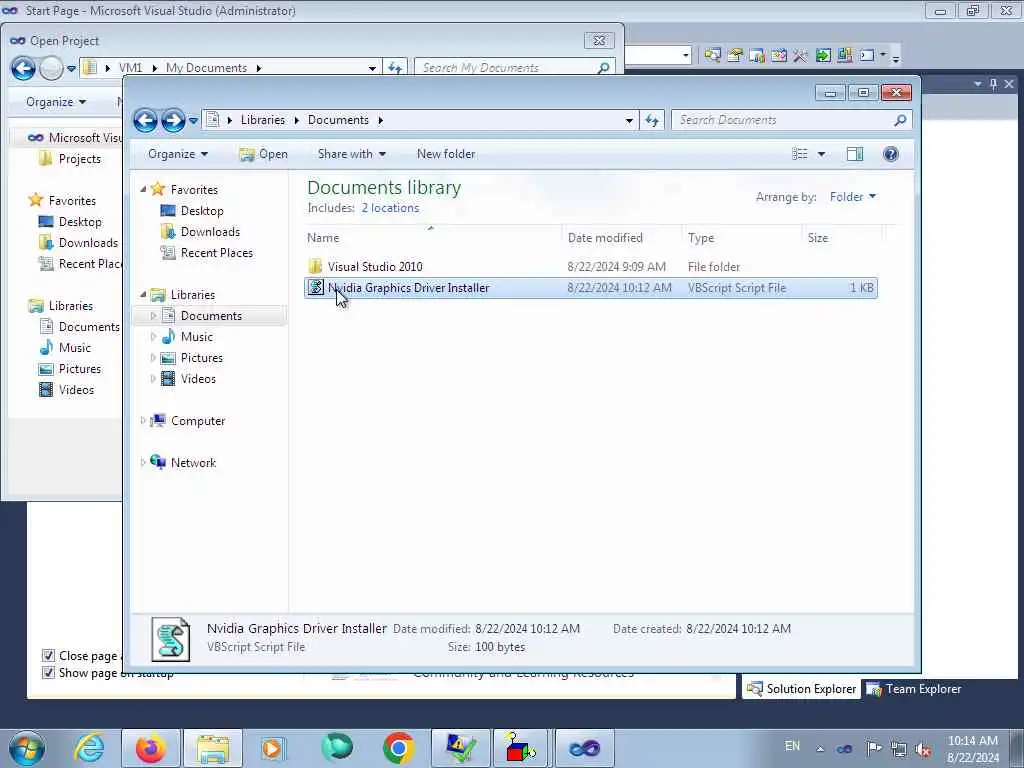
Task: Pin the Visual Studio side panel
Action: coord(993,84)
